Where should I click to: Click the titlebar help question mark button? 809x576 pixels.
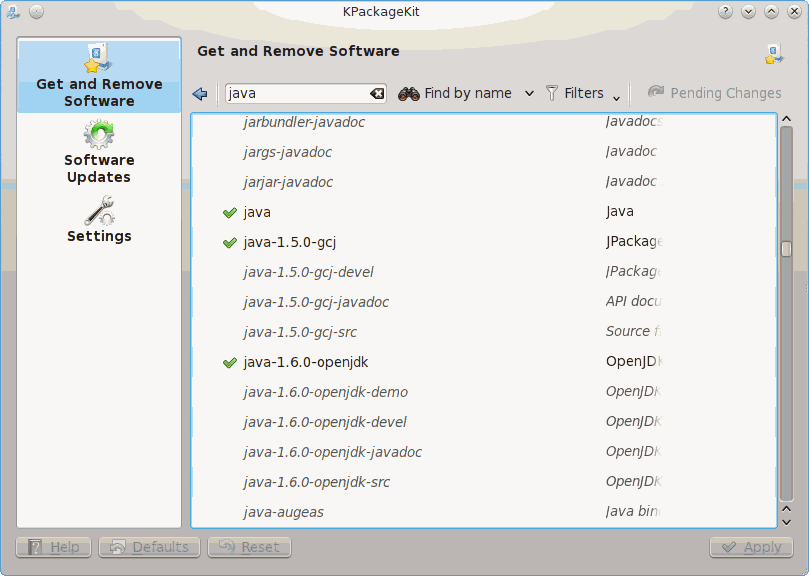click(x=725, y=11)
